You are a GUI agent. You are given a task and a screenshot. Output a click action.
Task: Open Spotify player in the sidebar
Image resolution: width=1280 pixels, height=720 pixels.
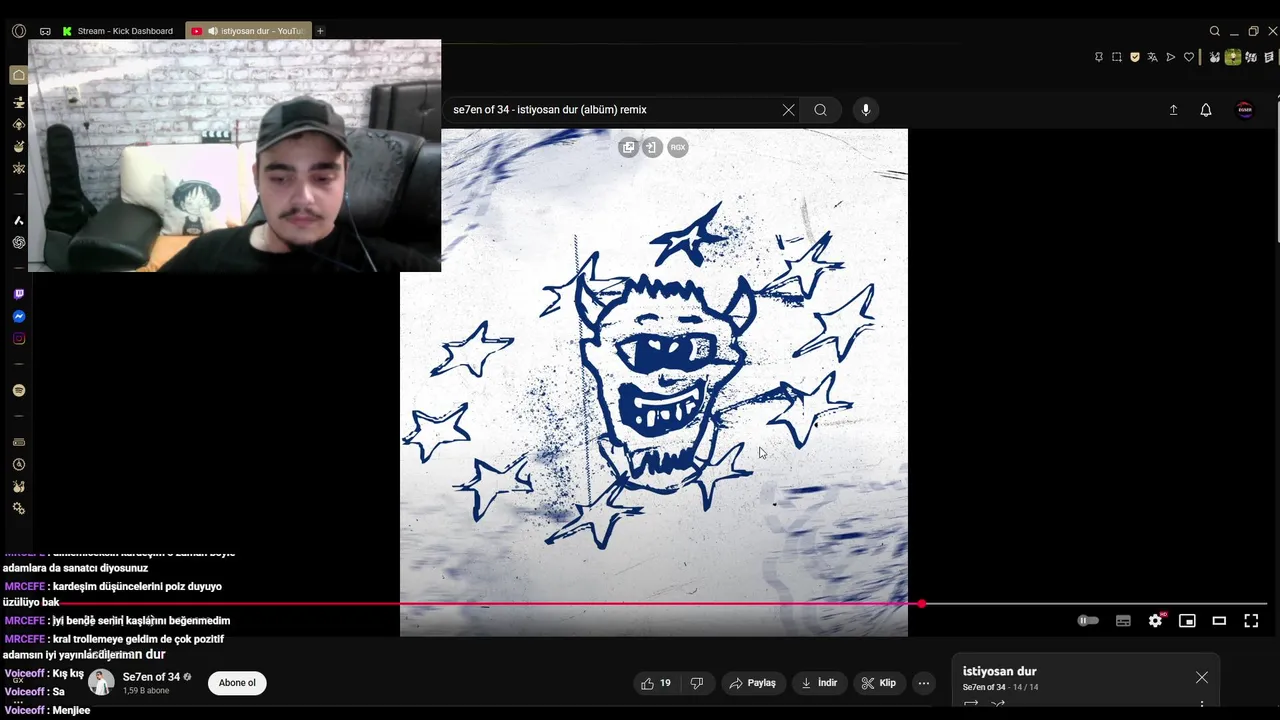[19, 390]
